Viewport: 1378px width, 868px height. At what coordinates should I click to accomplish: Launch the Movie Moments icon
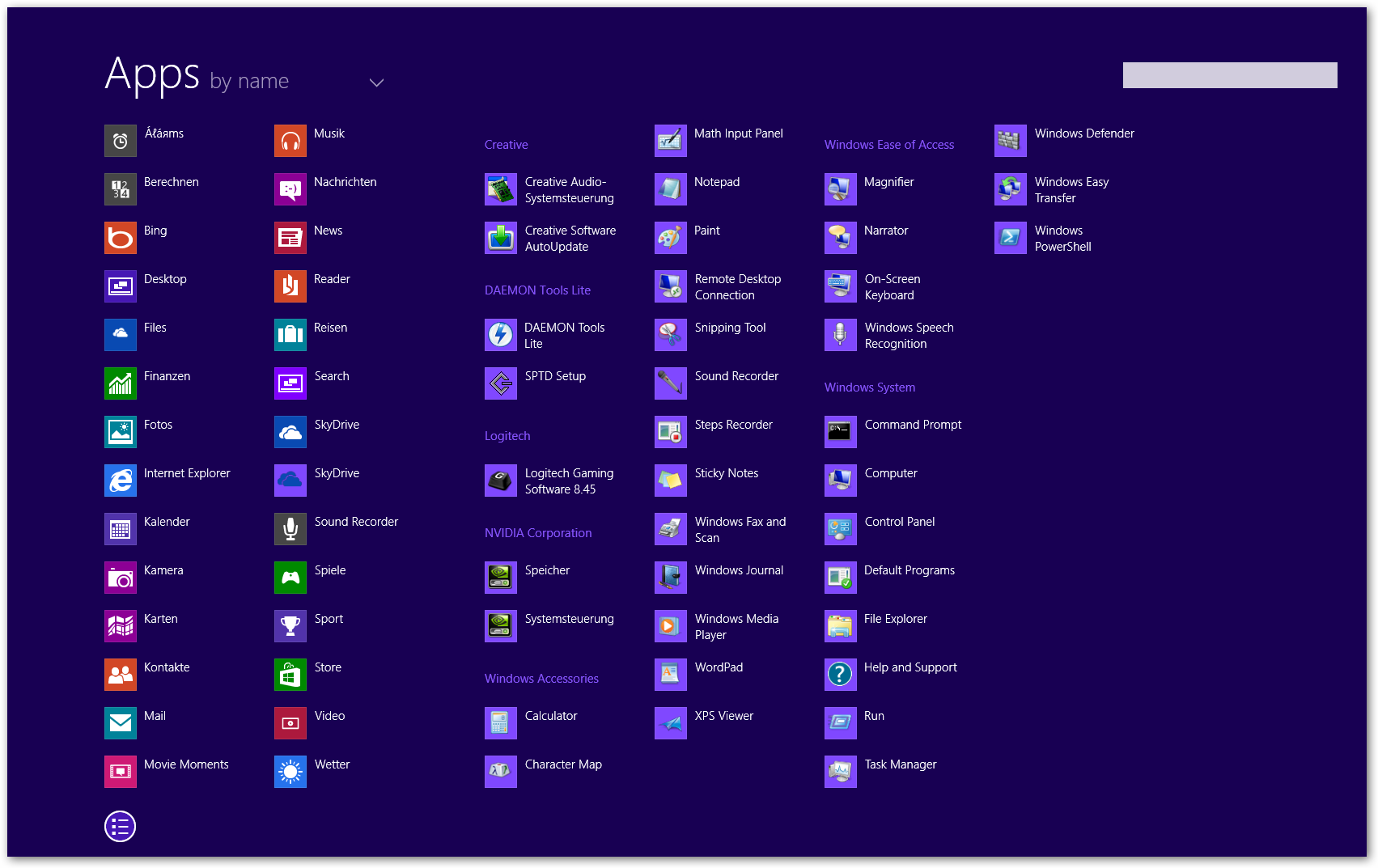click(x=121, y=772)
